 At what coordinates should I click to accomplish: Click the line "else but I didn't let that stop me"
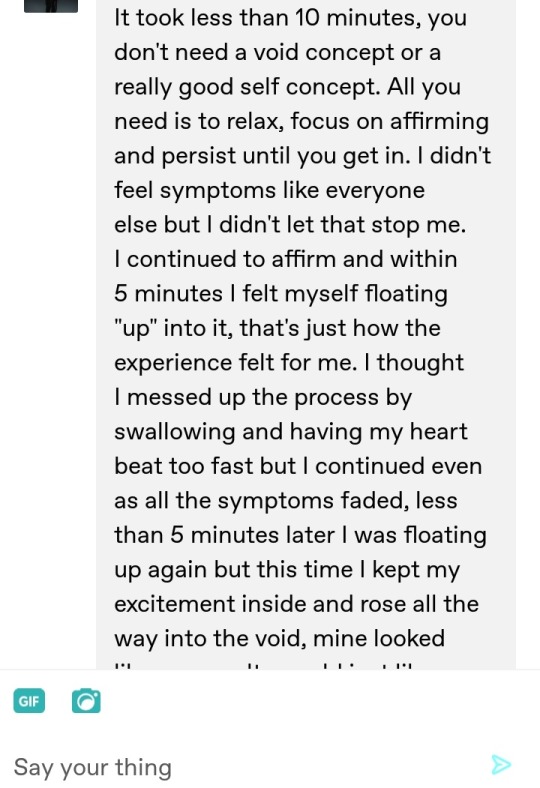click(289, 225)
